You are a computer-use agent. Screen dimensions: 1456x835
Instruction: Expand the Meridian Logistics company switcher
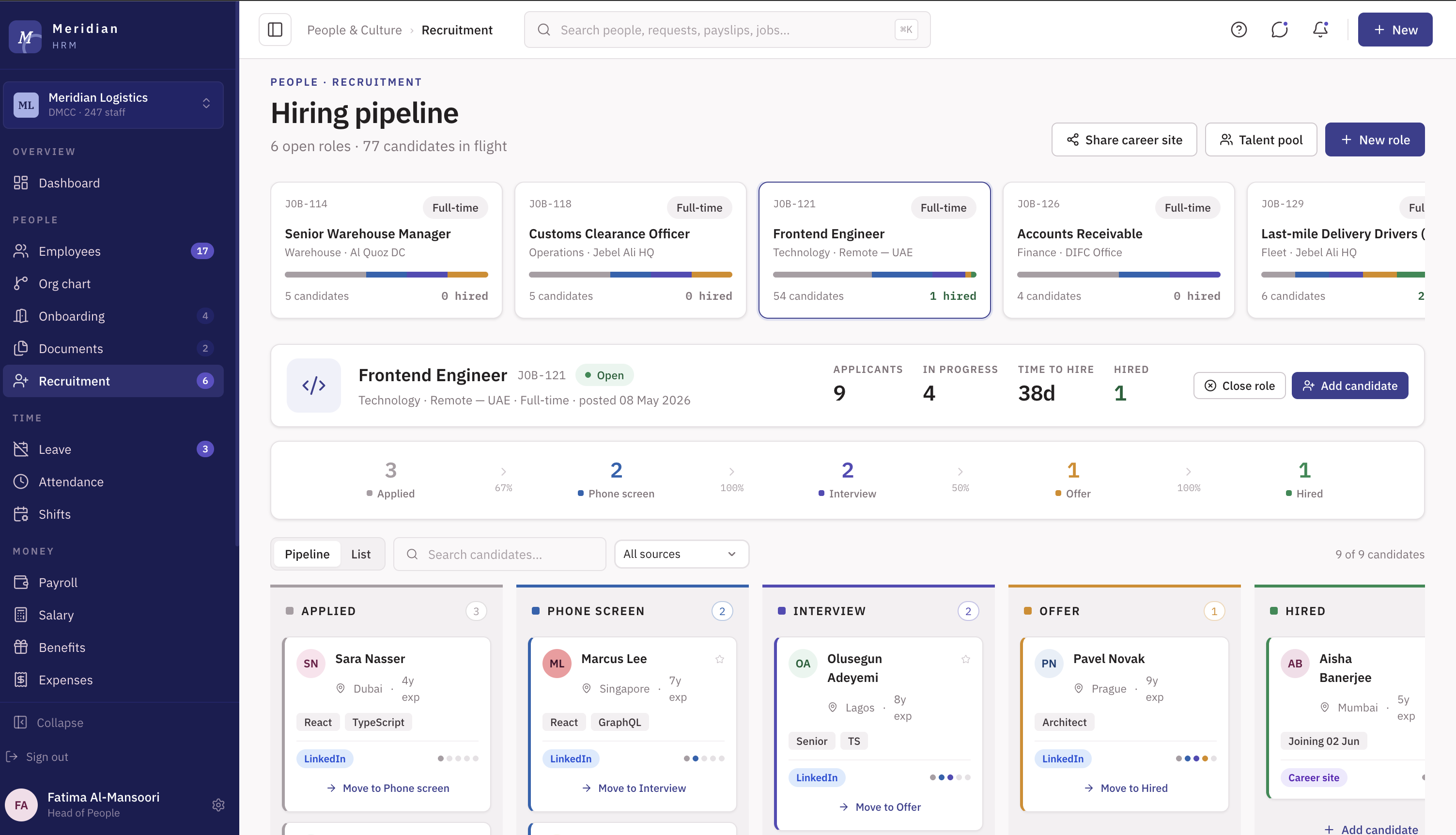point(113,105)
